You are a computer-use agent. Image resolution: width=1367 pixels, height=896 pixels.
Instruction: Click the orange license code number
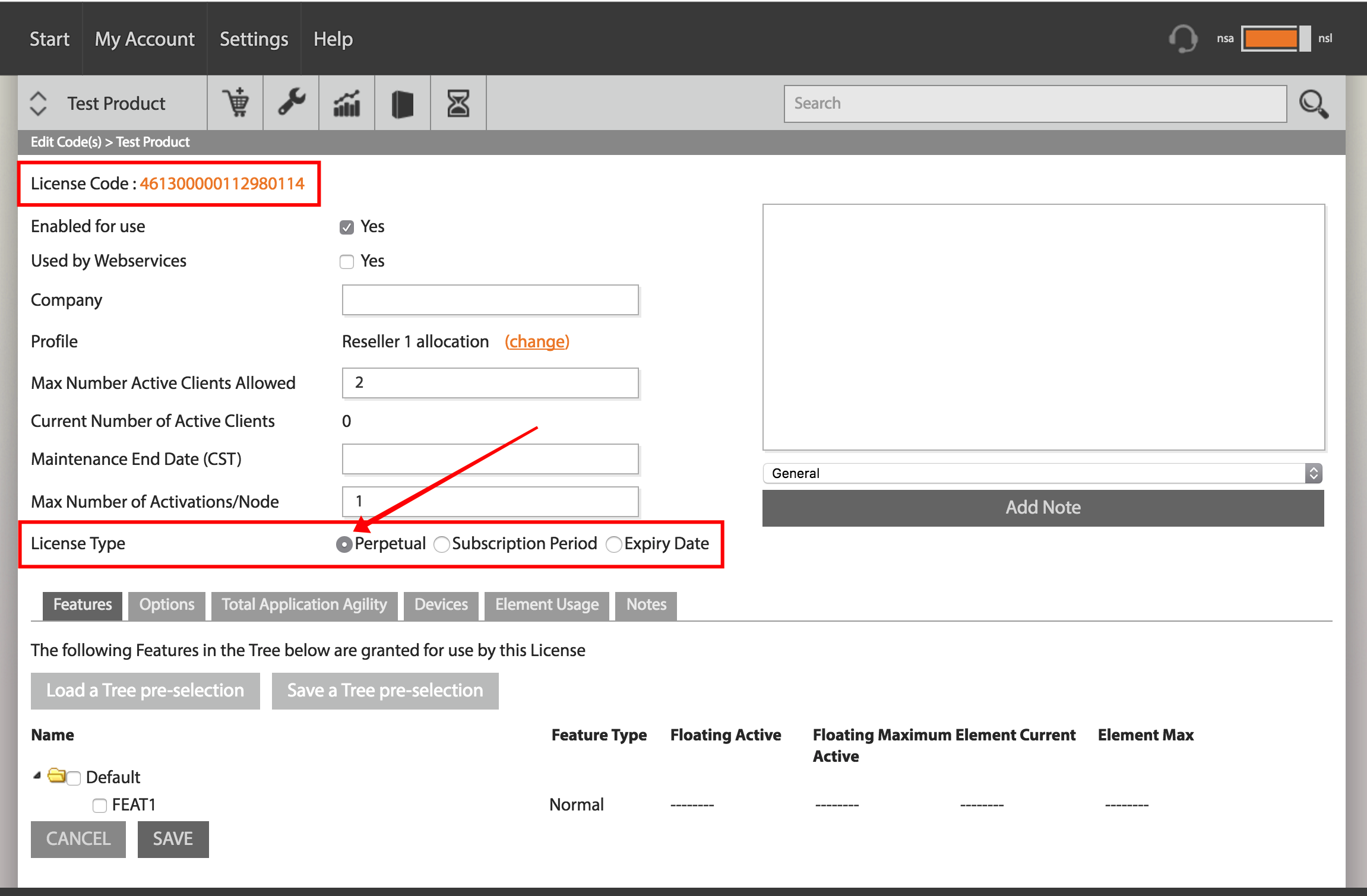coord(222,184)
